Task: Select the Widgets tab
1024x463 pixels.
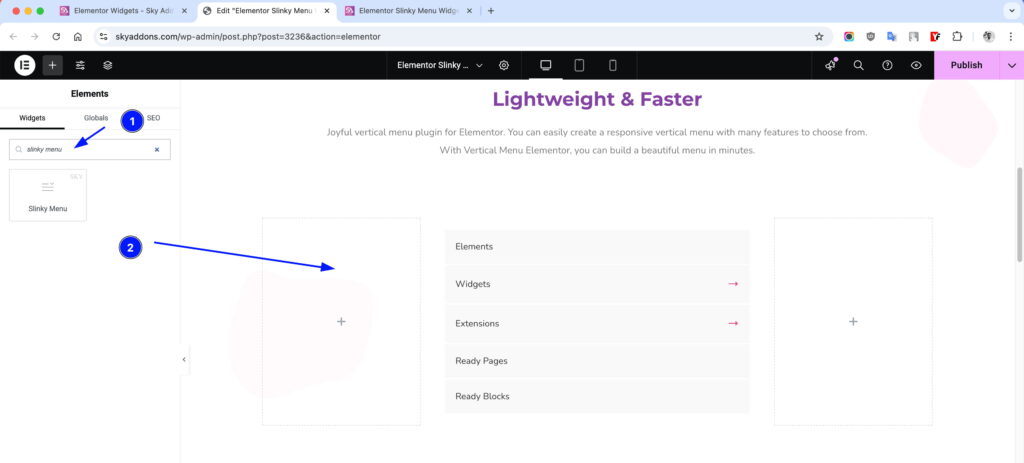Action: click(x=32, y=118)
